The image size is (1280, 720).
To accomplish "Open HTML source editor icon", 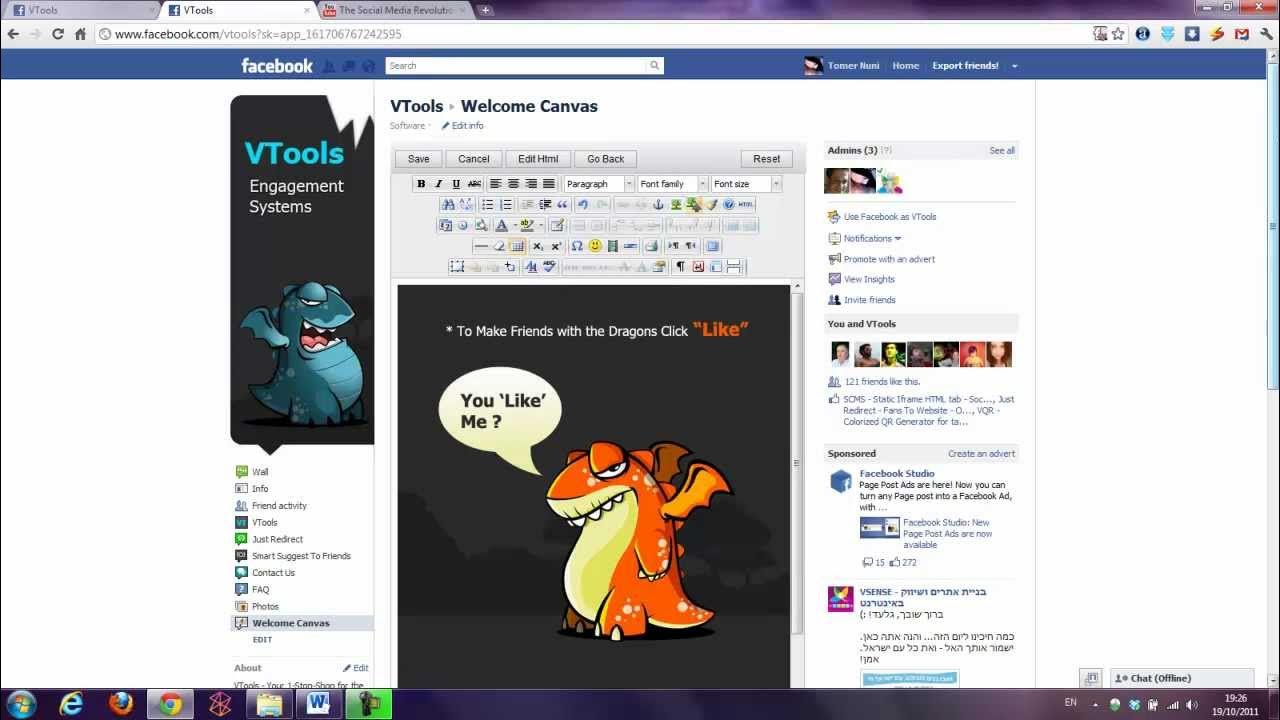I will pos(745,204).
